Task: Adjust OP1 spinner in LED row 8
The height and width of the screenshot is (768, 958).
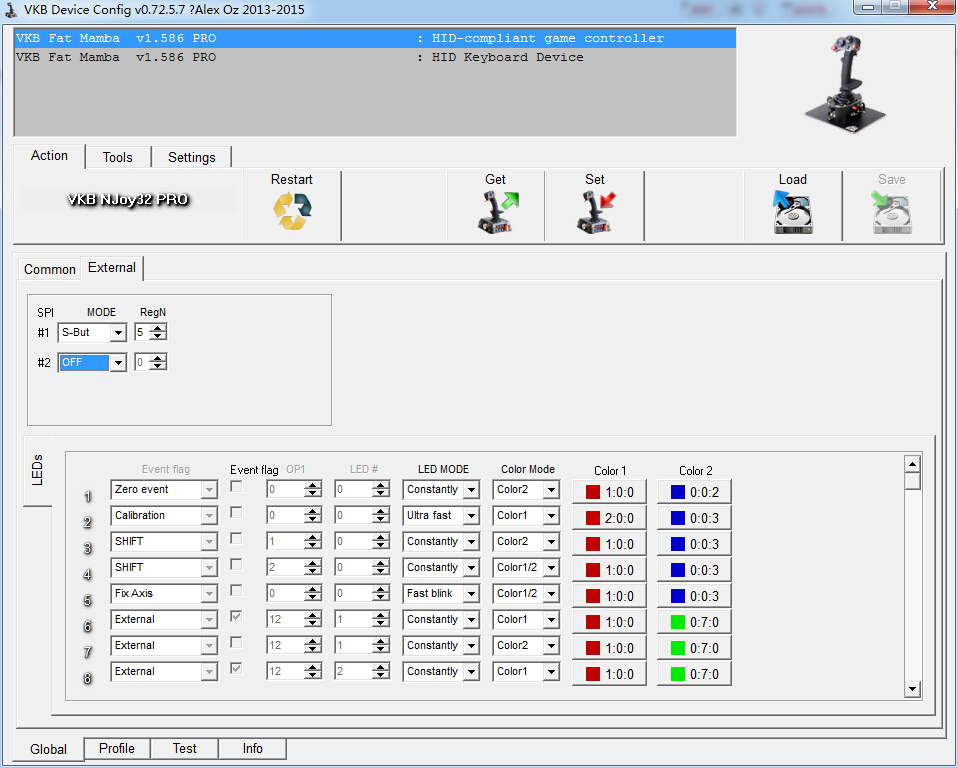Action: click(313, 671)
